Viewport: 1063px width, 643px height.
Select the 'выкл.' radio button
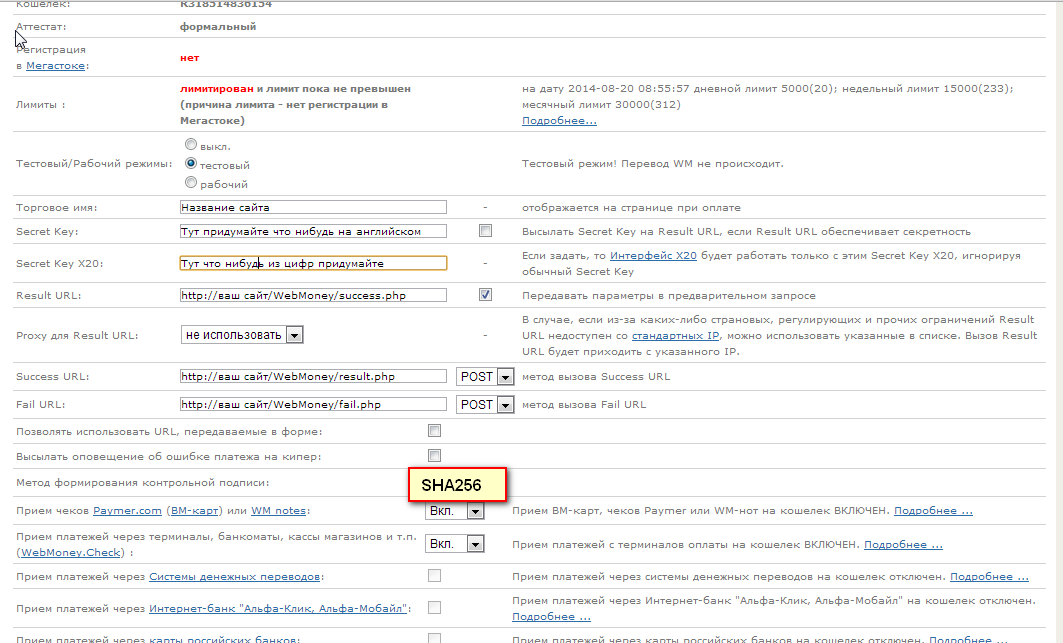pos(191,144)
